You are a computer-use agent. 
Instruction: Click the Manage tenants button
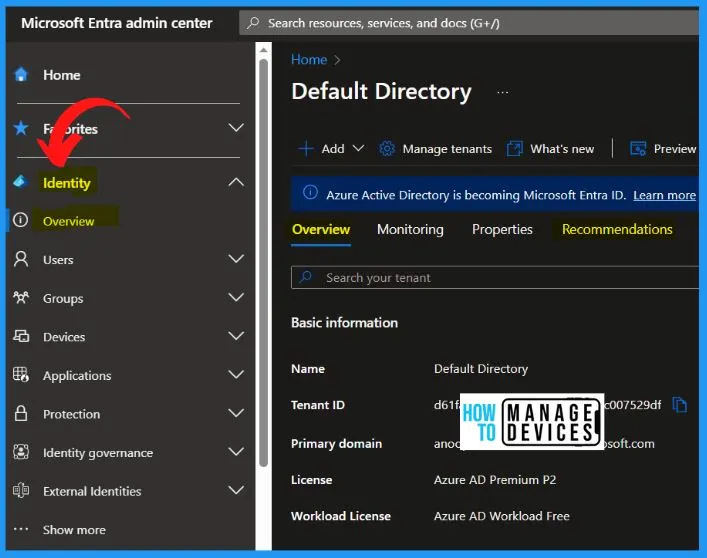[x=435, y=149]
